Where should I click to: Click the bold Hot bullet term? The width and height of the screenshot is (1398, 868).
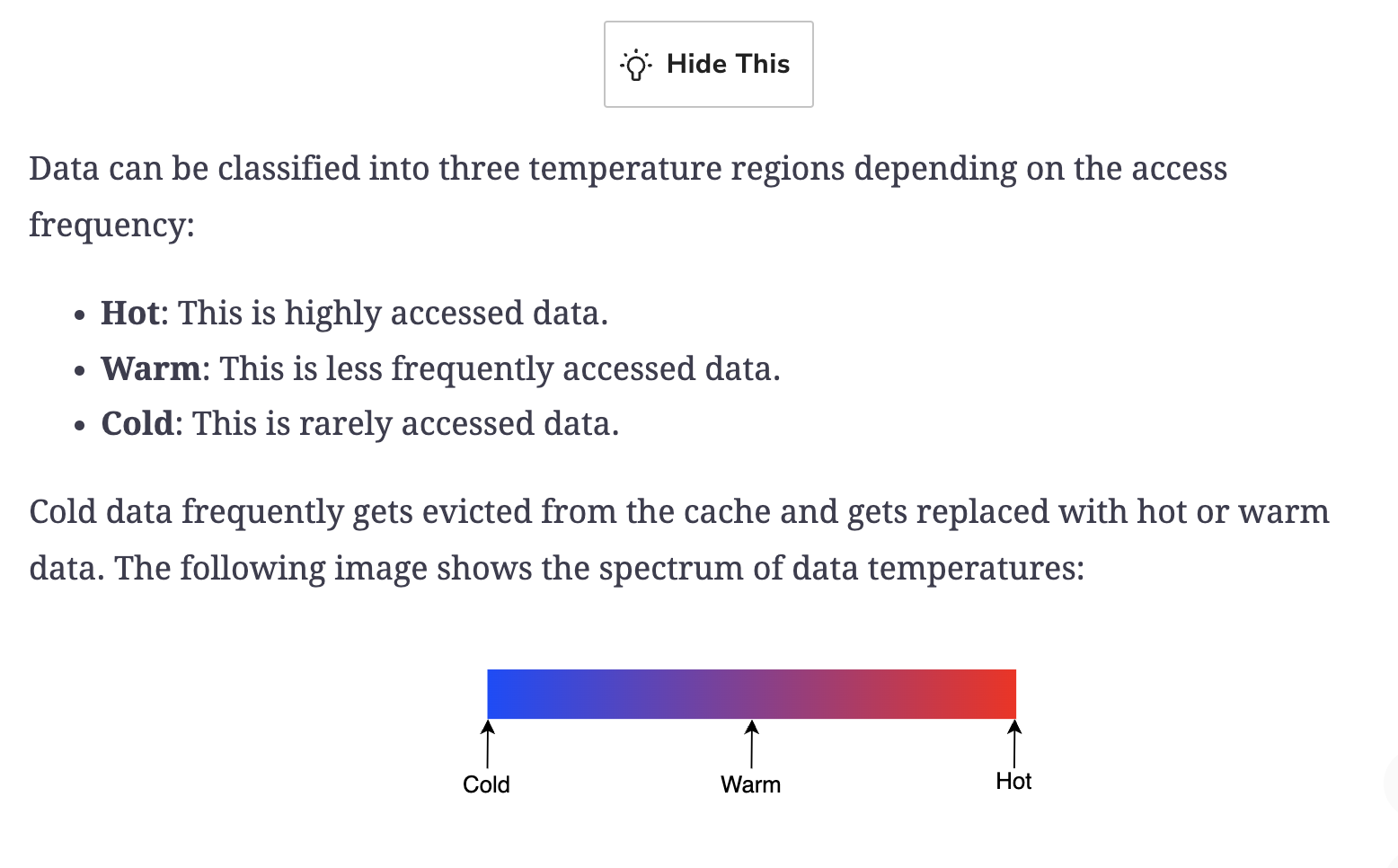[130, 313]
